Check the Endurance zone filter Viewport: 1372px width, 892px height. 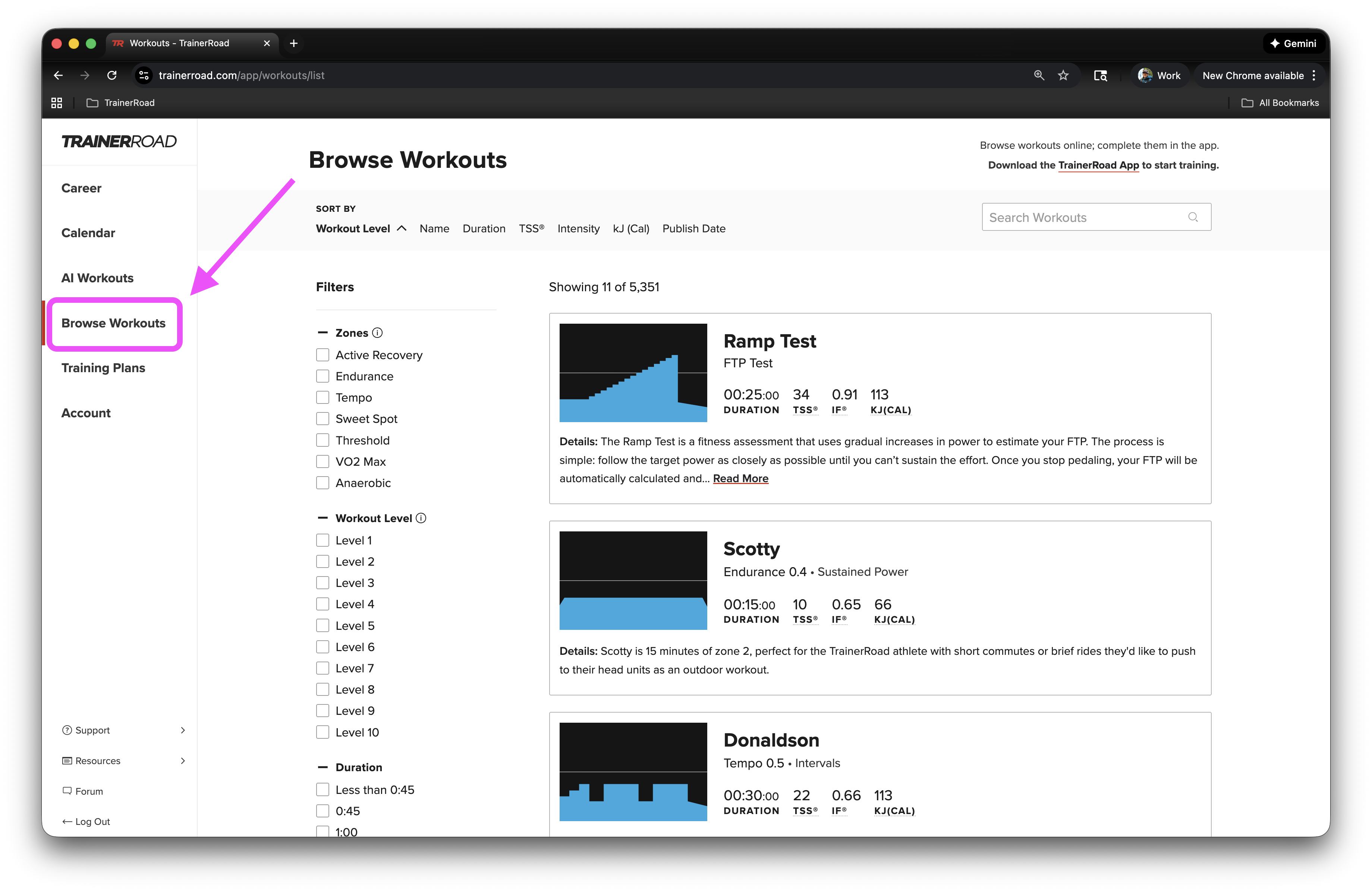(x=323, y=376)
